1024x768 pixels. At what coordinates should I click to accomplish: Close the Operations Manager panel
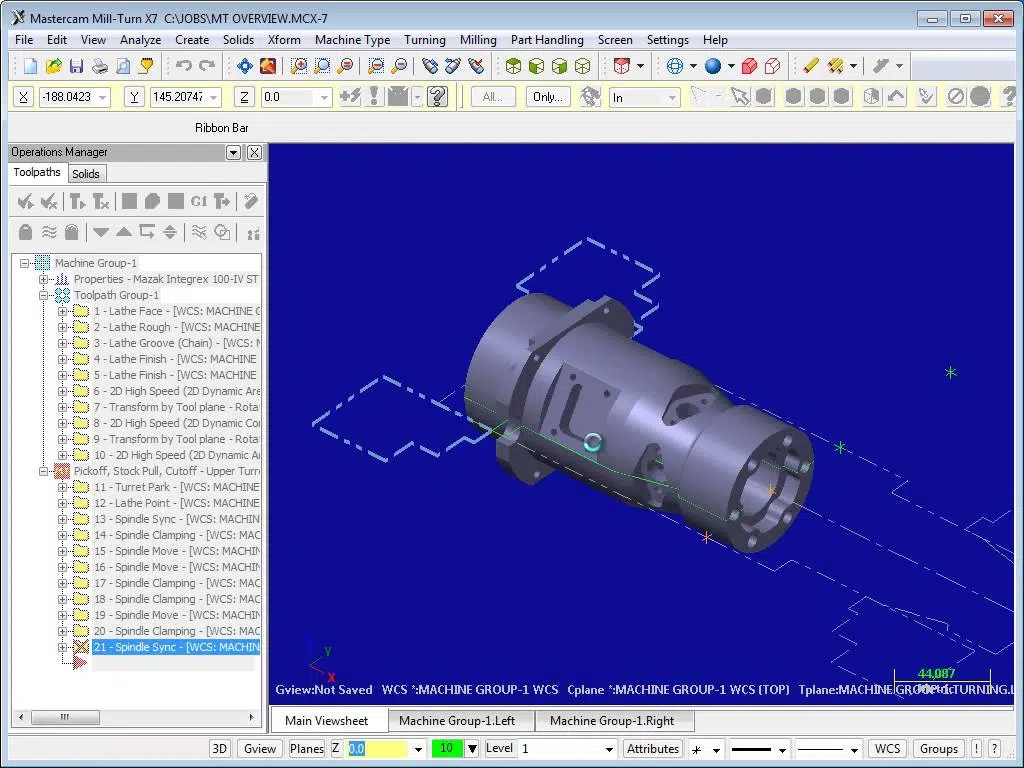(254, 152)
